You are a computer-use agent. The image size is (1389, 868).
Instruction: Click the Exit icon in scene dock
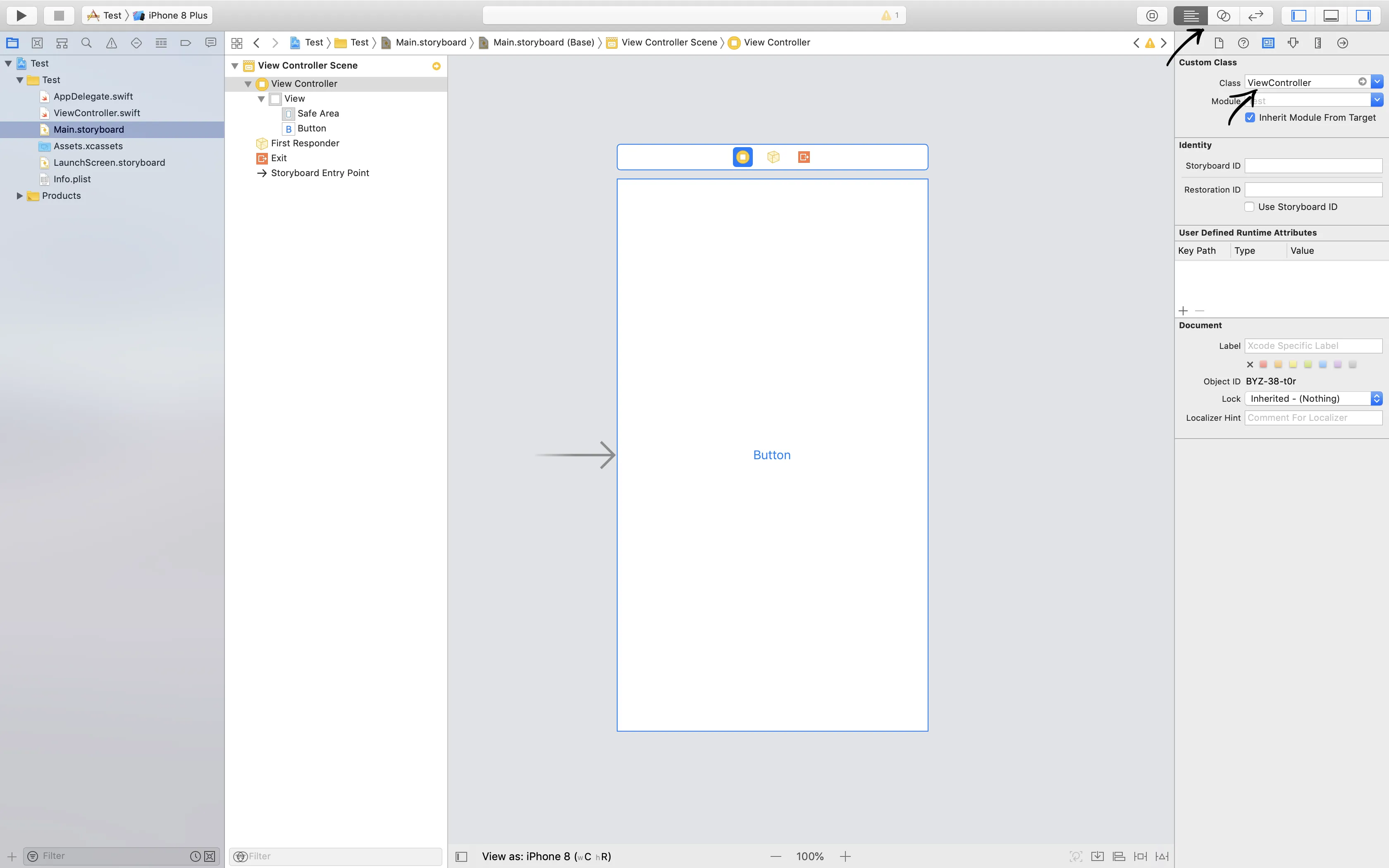(804, 157)
